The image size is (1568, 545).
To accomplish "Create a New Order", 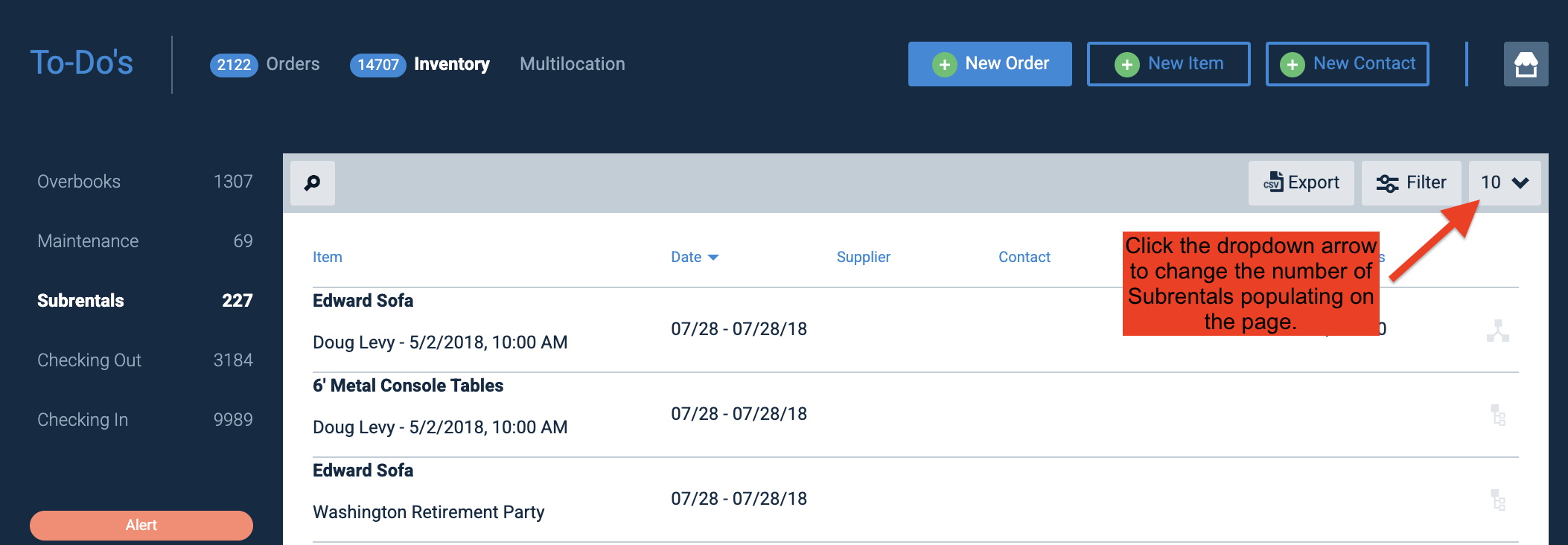I will [x=989, y=64].
